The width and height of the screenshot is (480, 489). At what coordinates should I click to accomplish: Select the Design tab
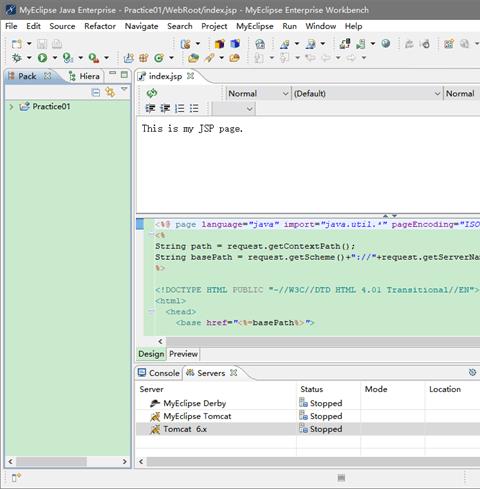[x=151, y=354]
